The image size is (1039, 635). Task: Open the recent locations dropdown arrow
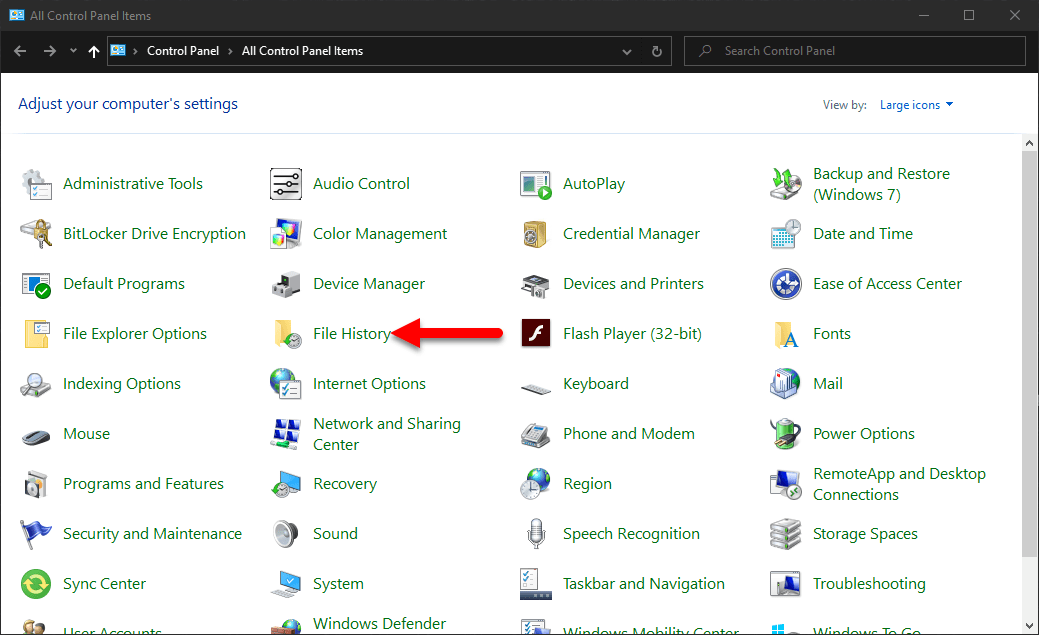pyautogui.click(x=73, y=51)
